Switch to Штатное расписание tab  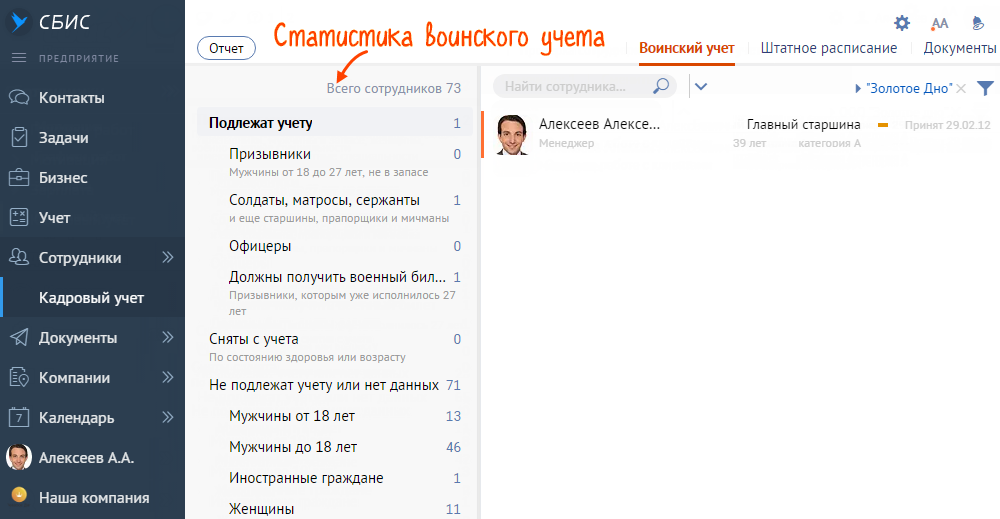pos(828,48)
